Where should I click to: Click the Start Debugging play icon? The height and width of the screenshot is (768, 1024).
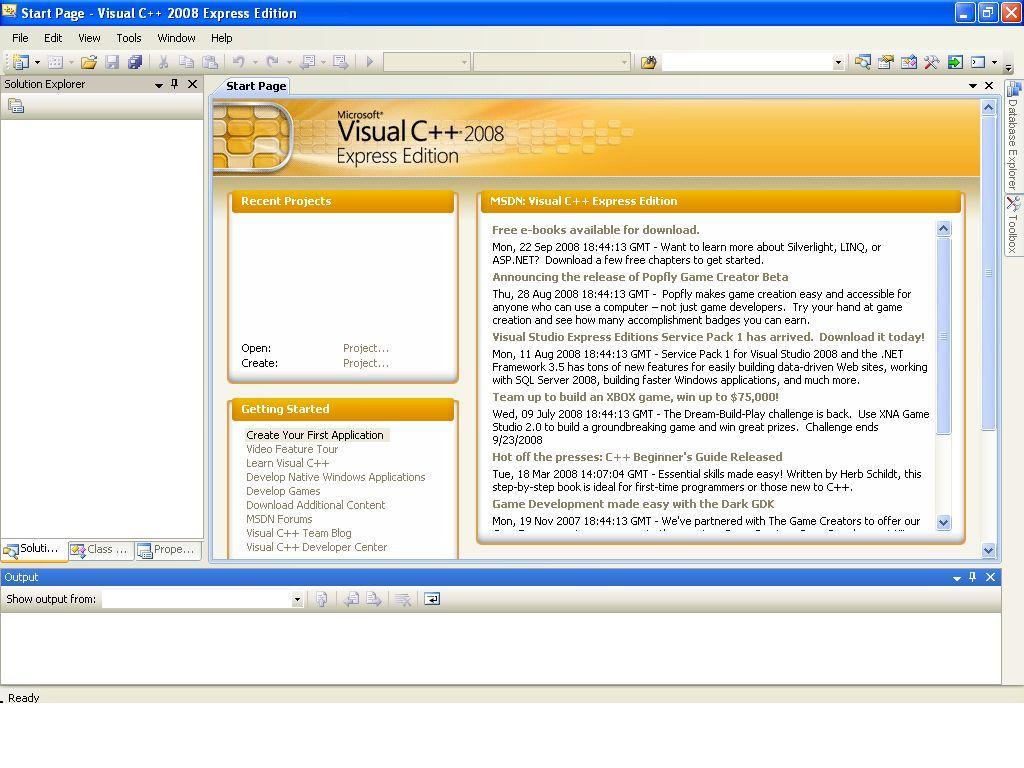click(370, 62)
